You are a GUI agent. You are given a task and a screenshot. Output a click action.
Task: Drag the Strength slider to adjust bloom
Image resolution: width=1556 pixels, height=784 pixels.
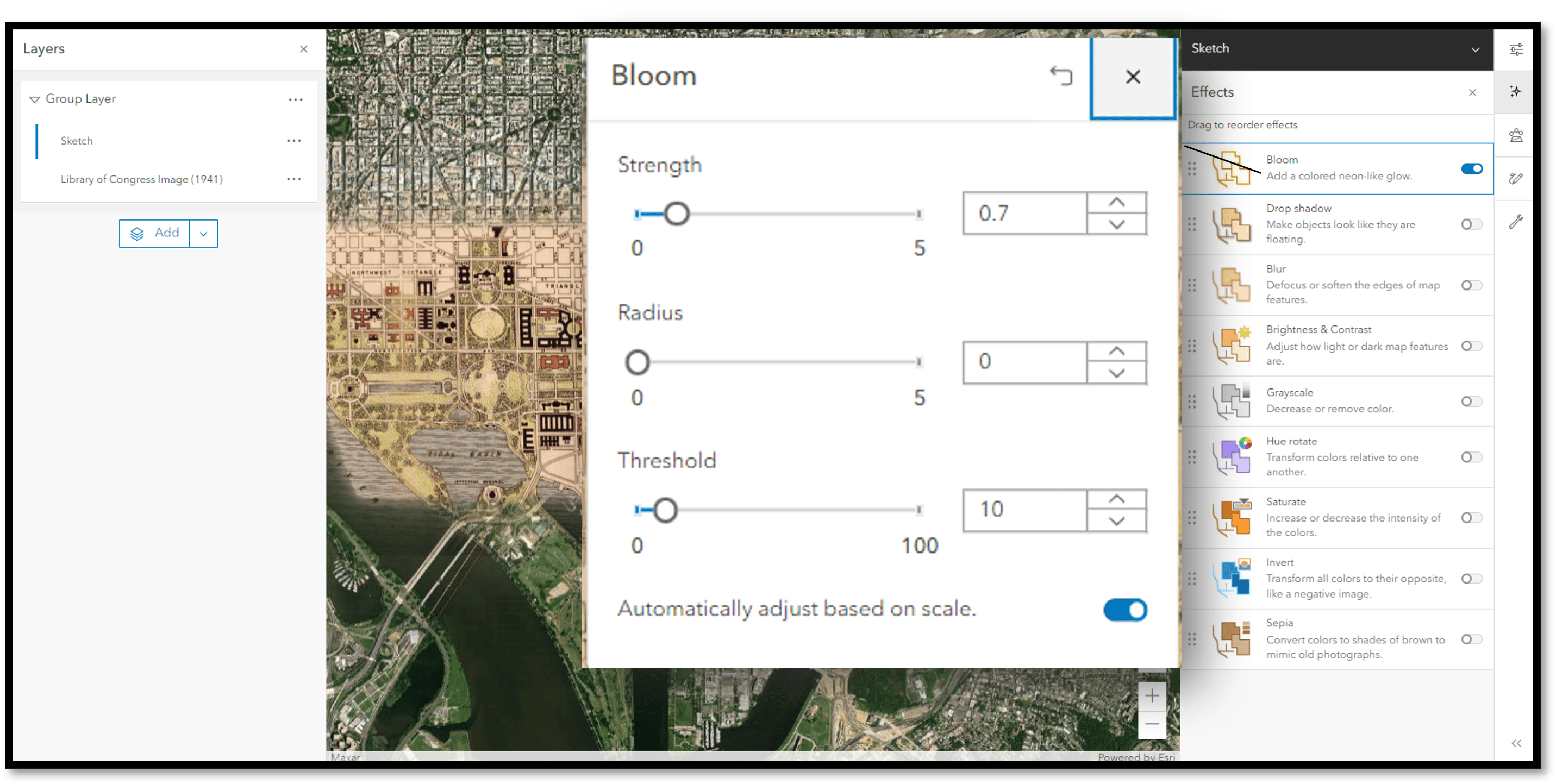coord(674,213)
